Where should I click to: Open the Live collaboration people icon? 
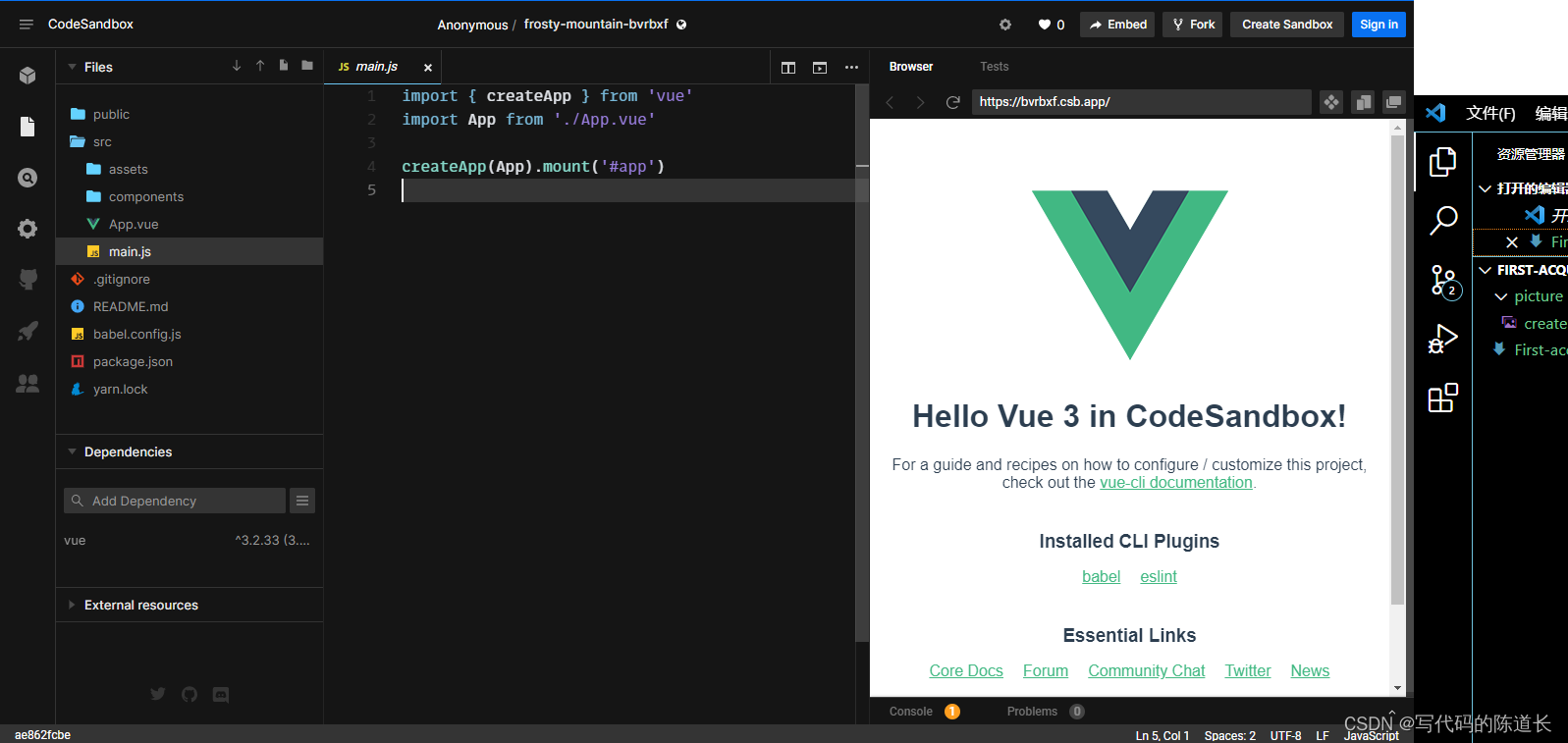click(27, 384)
